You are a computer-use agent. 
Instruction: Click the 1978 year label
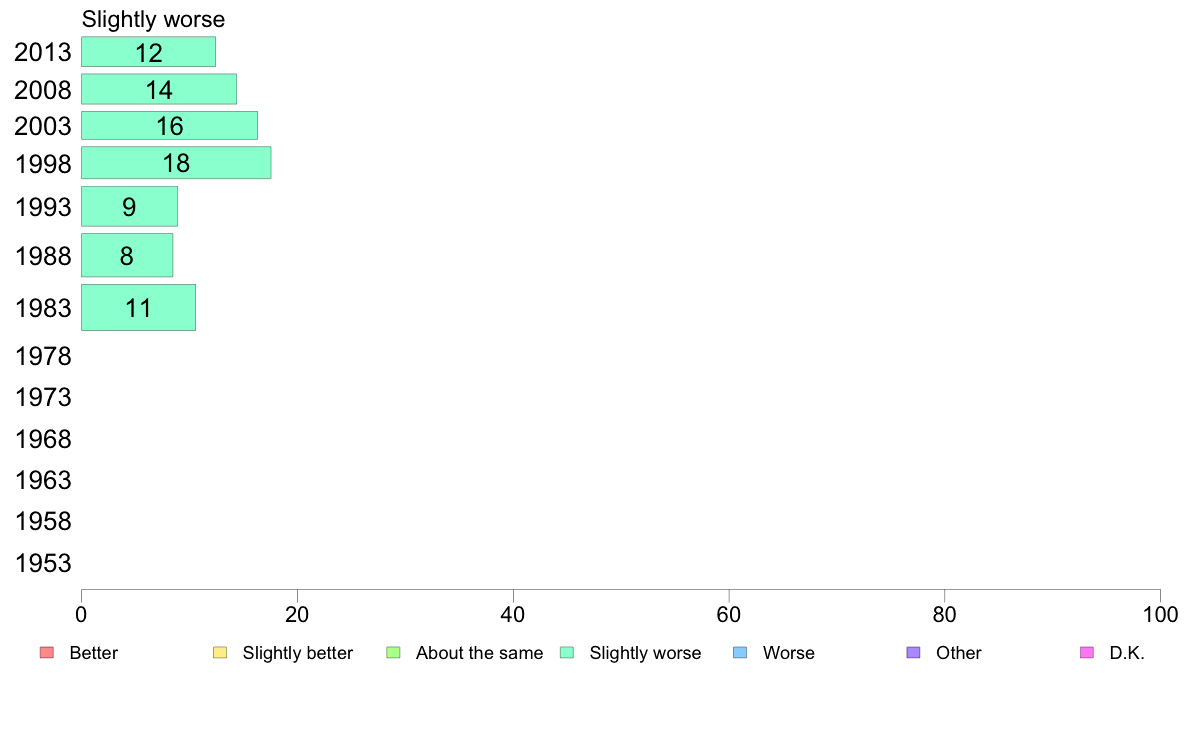[43, 356]
